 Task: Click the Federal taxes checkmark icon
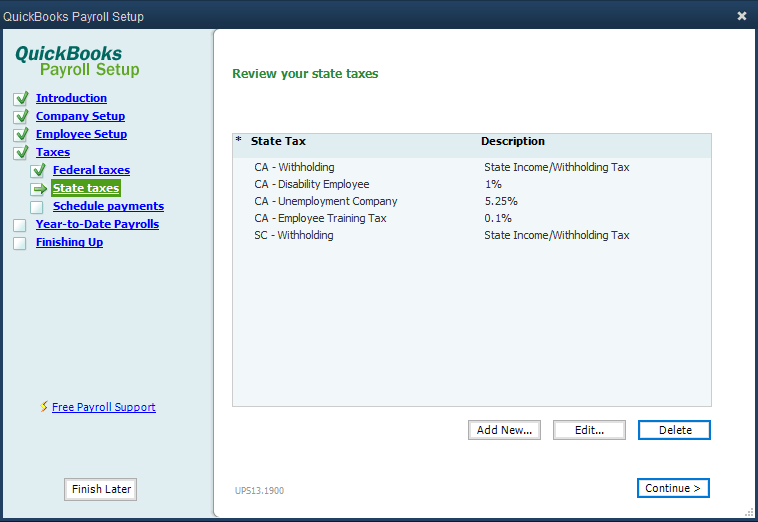coord(38,170)
